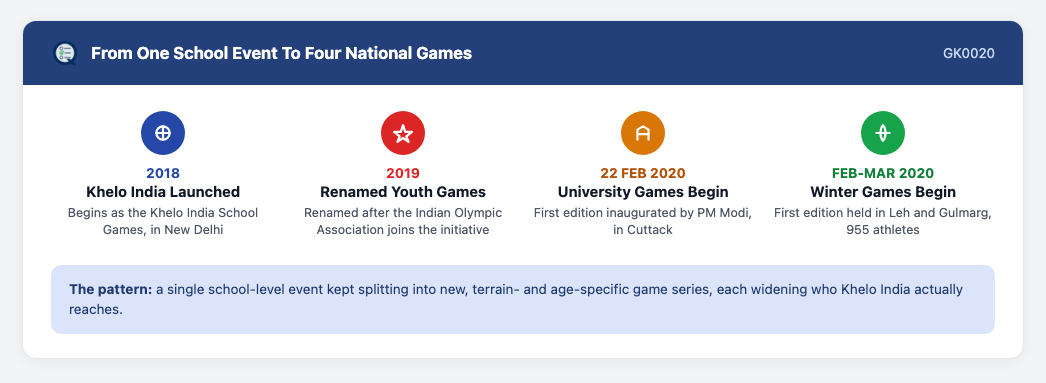Click the 'inaugurated by PM Modi' description
The height and width of the screenshot is (383, 1046).
click(x=643, y=222)
